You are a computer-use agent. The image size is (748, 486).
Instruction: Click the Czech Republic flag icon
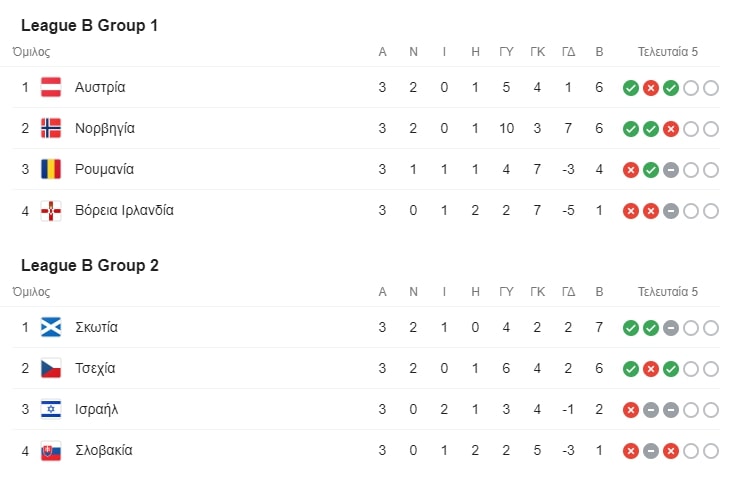tap(51, 368)
